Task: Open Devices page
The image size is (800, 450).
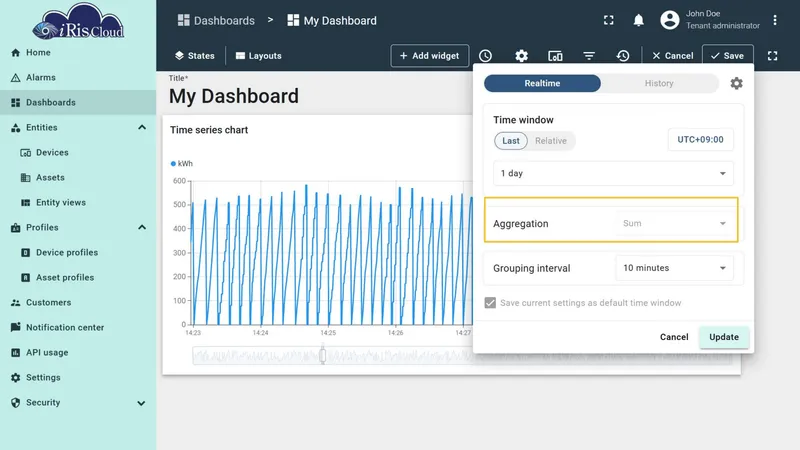Action: [78, 153]
